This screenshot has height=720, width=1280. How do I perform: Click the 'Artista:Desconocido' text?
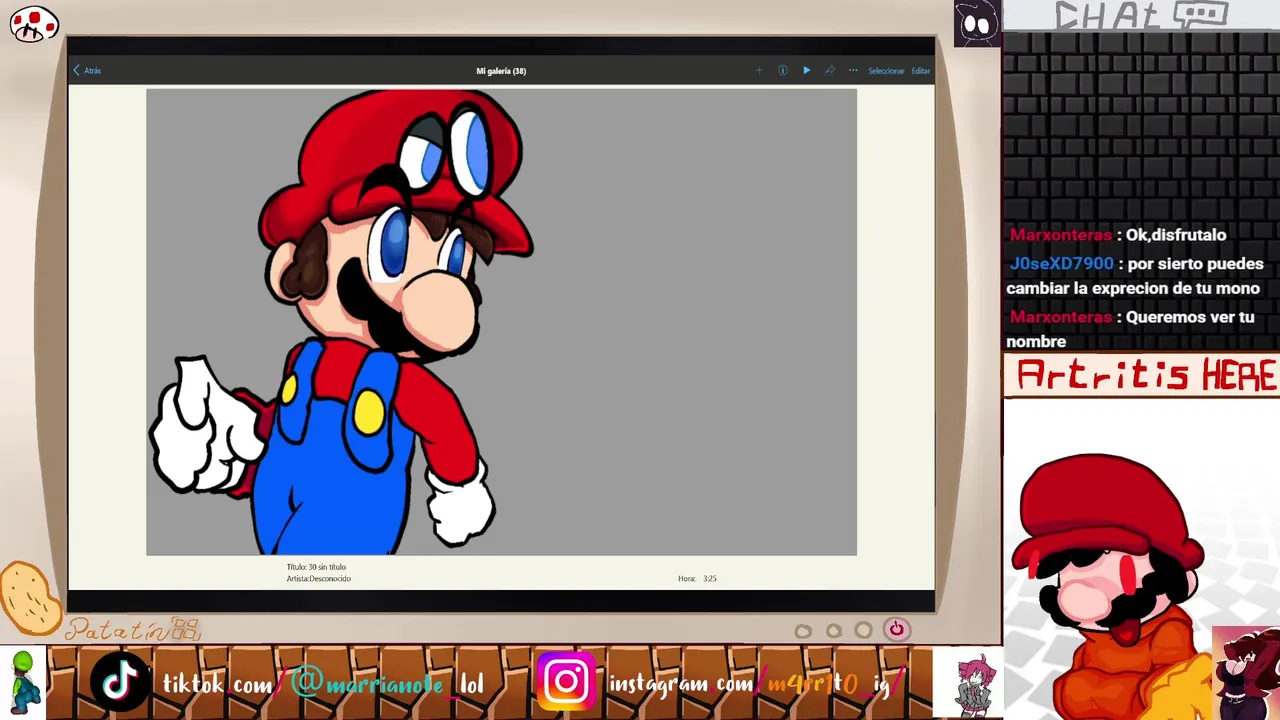[318, 579]
